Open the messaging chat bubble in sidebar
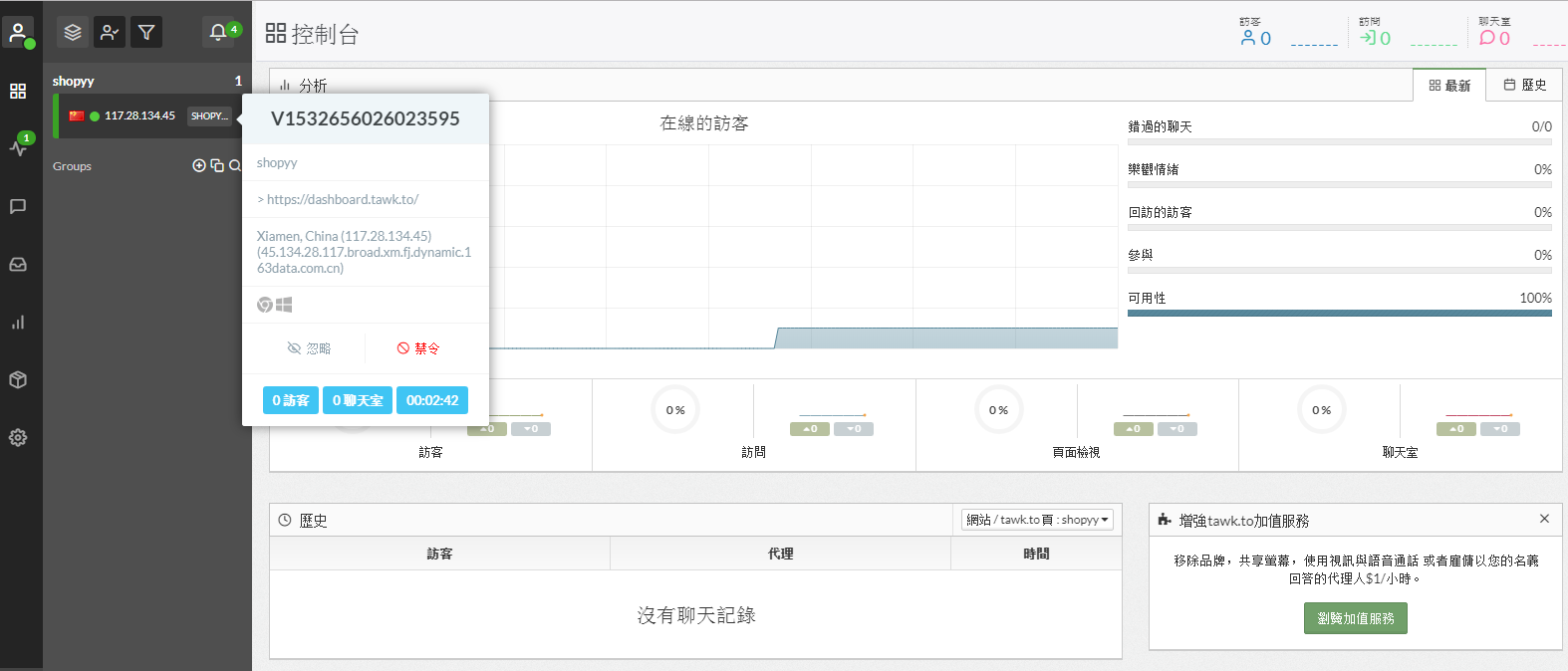This screenshot has width=1568, height=671. pyautogui.click(x=18, y=206)
